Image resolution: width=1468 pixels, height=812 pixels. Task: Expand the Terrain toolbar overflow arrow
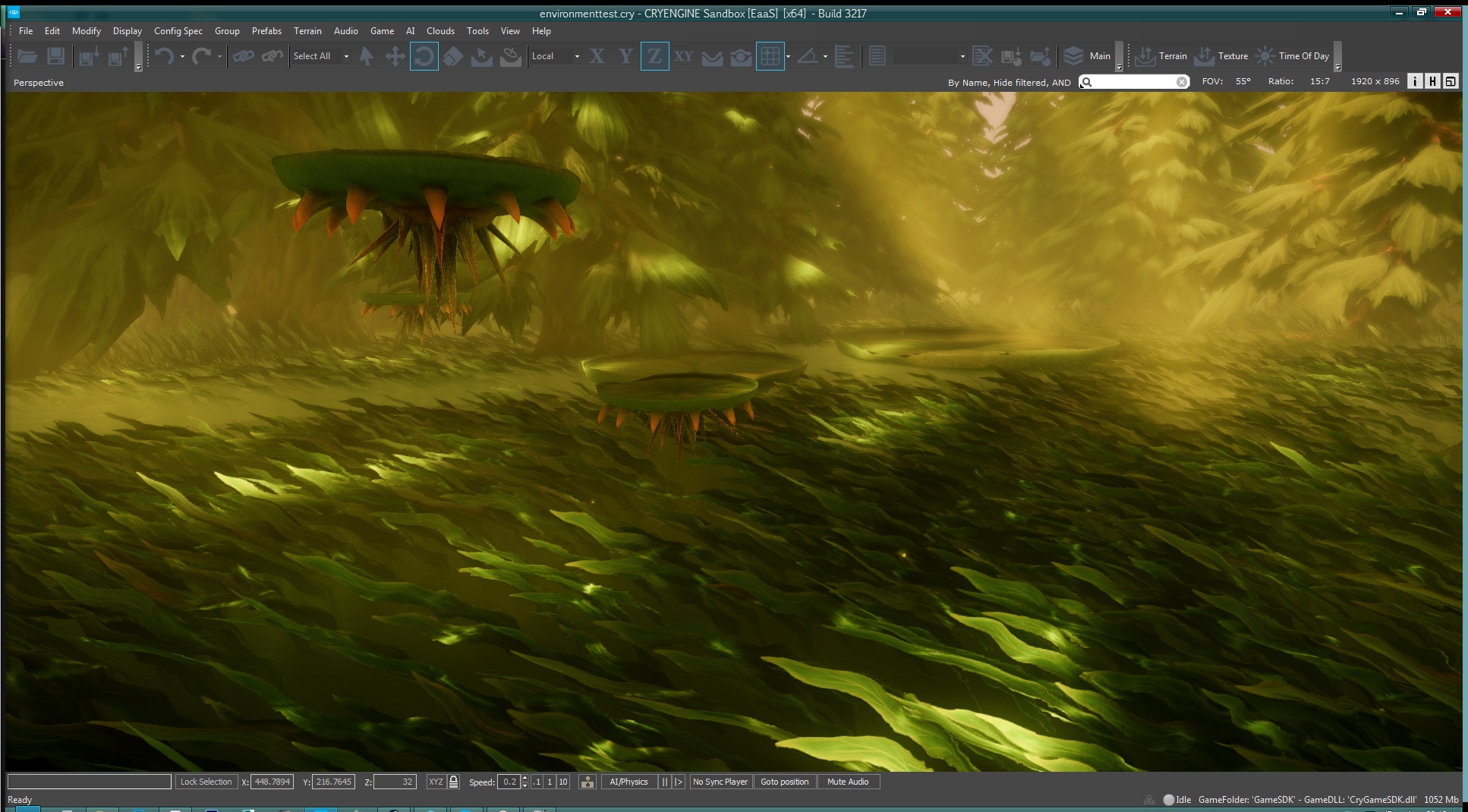[1337, 56]
